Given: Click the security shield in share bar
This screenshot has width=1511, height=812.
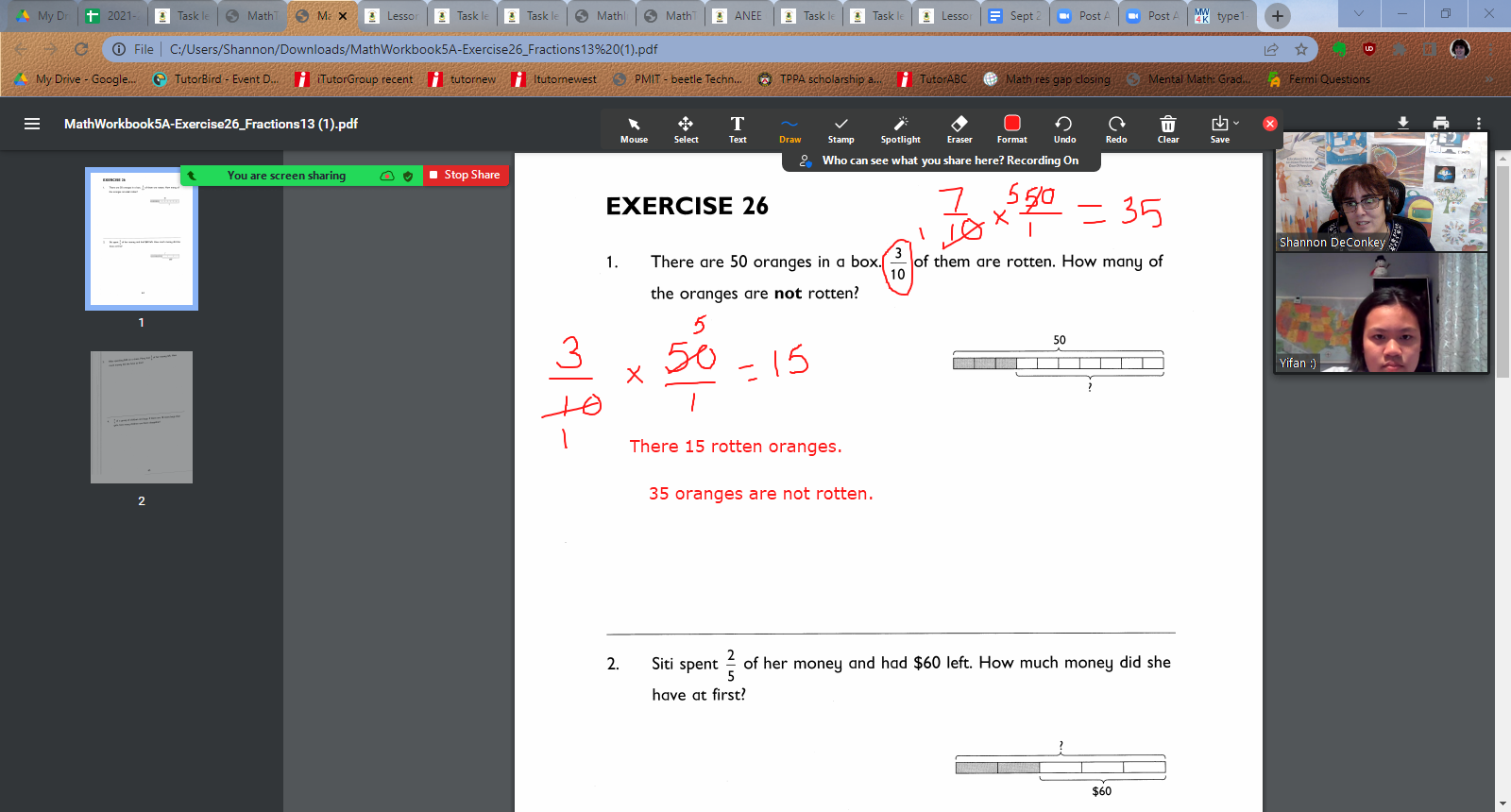Looking at the screenshot, I should click(408, 176).
